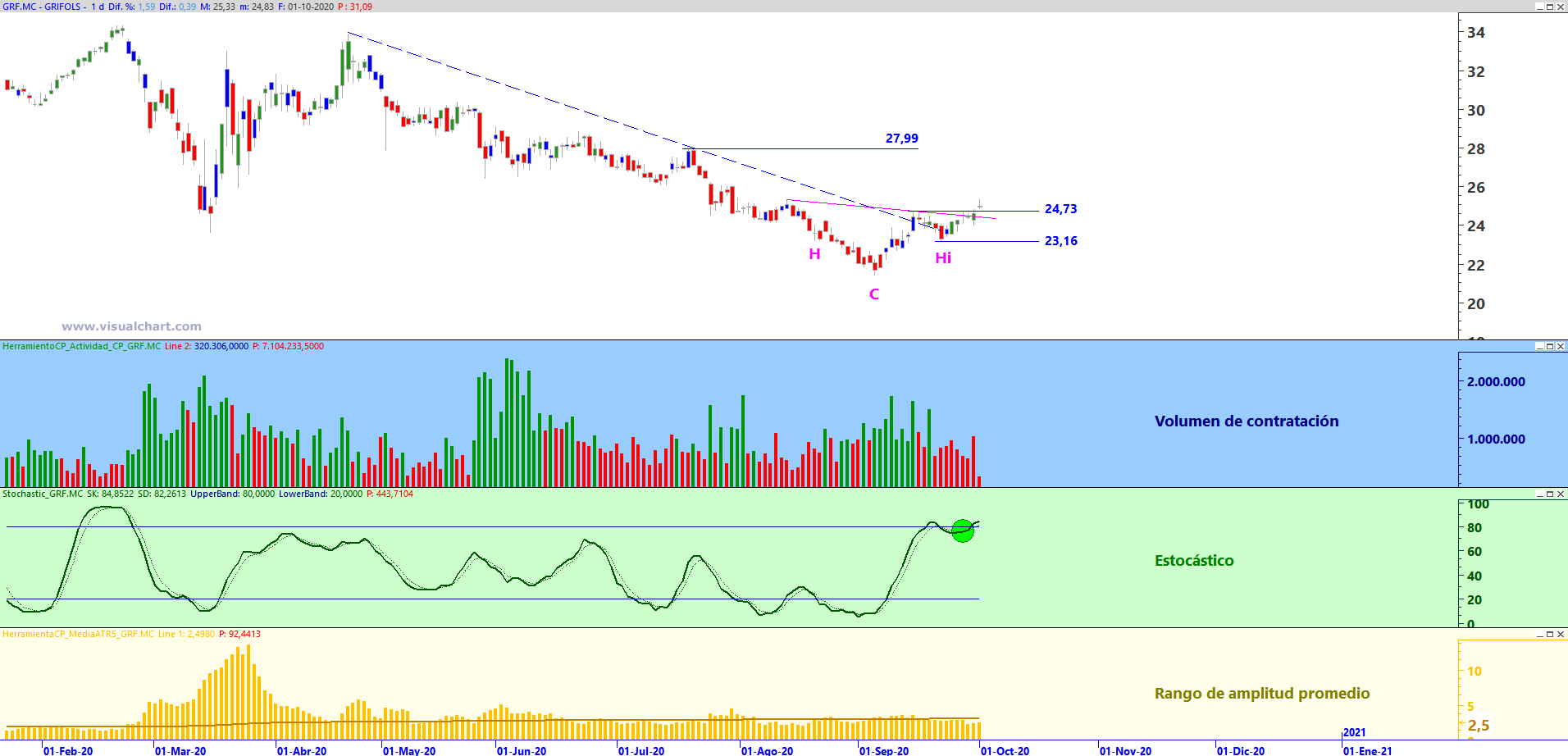Viewport: 1568px width, 756px height.
Task: Maximize the trading volume indicator pane
Action: coord(1550,346)
